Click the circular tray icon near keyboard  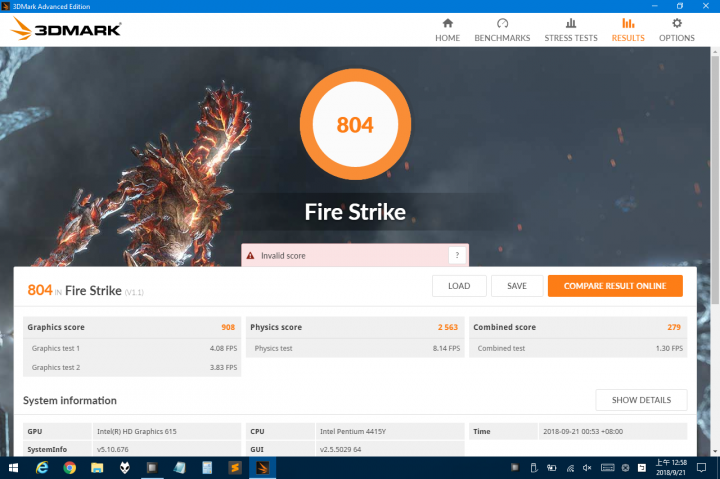point(625,468)
